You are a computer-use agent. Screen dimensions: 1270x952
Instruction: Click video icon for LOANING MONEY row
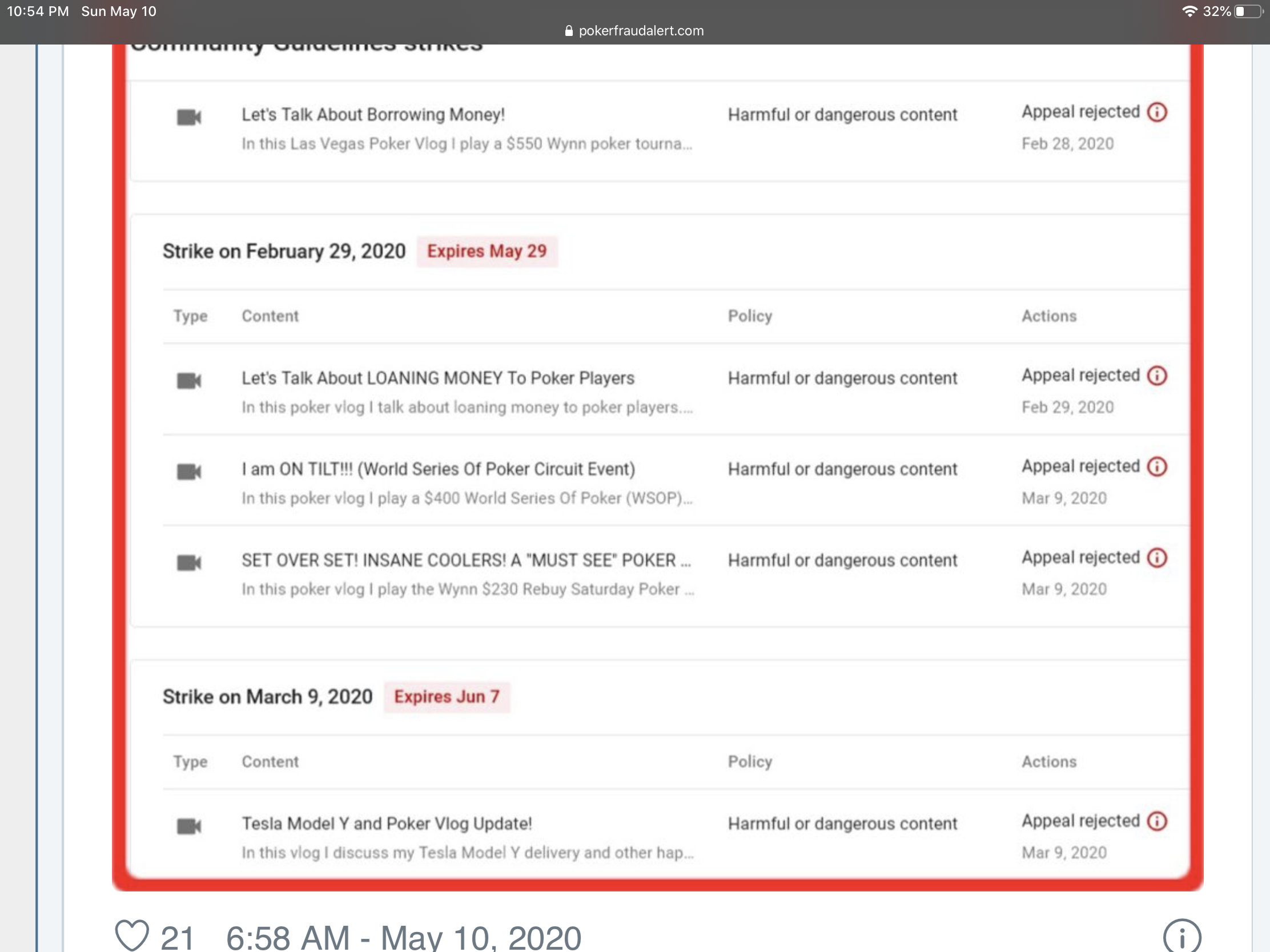pos(189,381)
